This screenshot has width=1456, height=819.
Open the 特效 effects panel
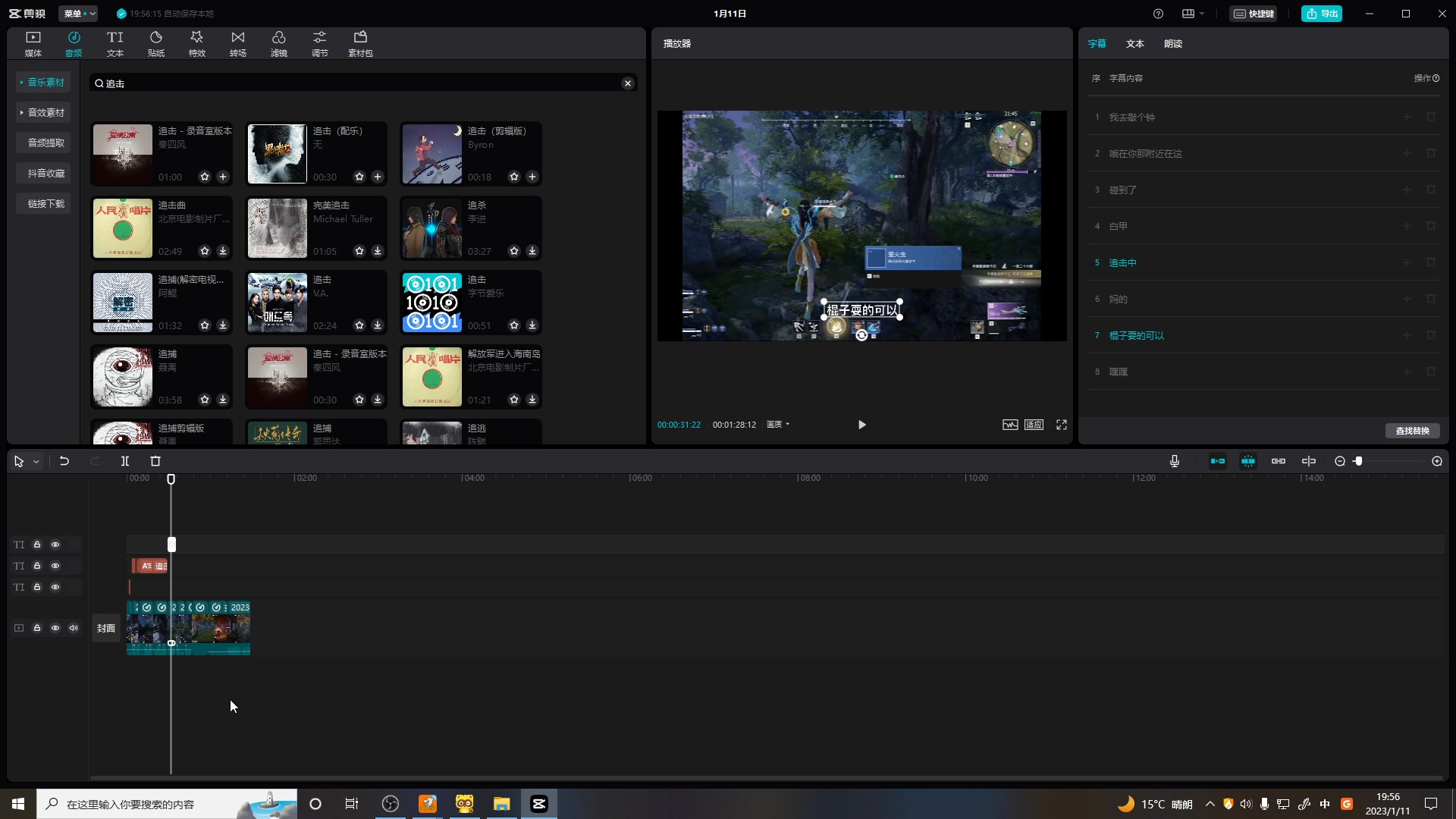click(196, 44)
